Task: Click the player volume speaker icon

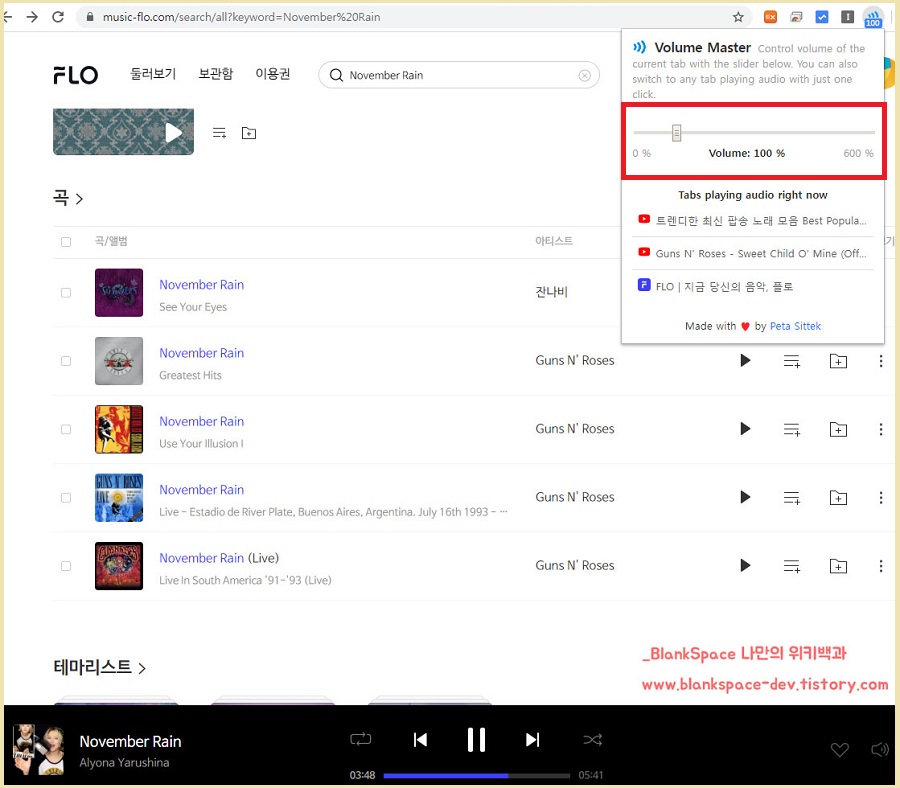Action: click(x=880, y=749)
